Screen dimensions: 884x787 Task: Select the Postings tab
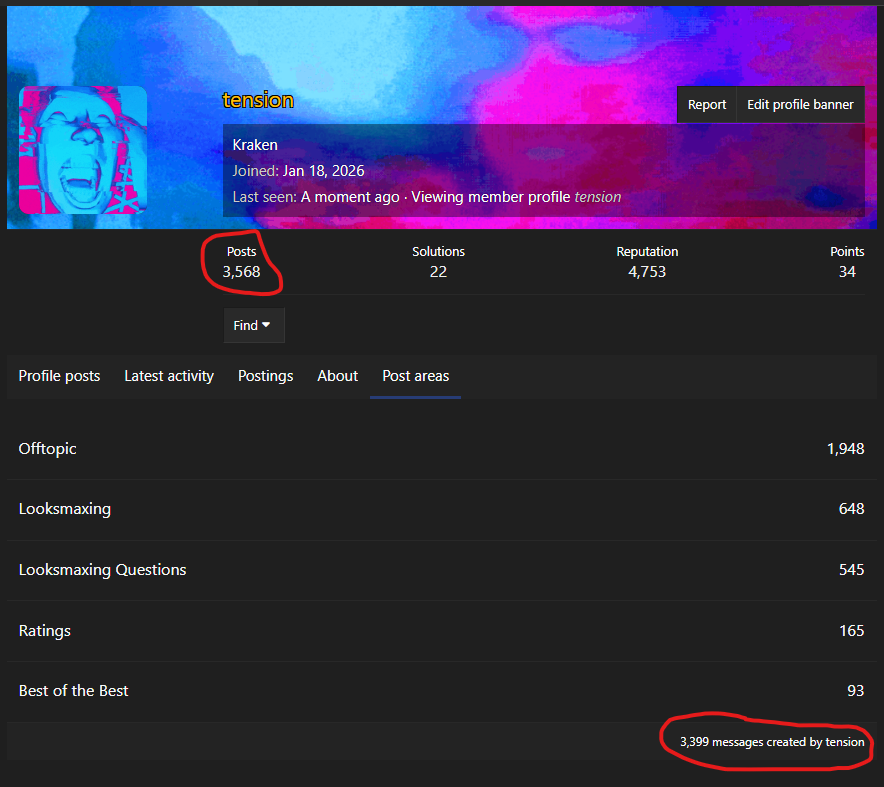click(x=265, y=376)
